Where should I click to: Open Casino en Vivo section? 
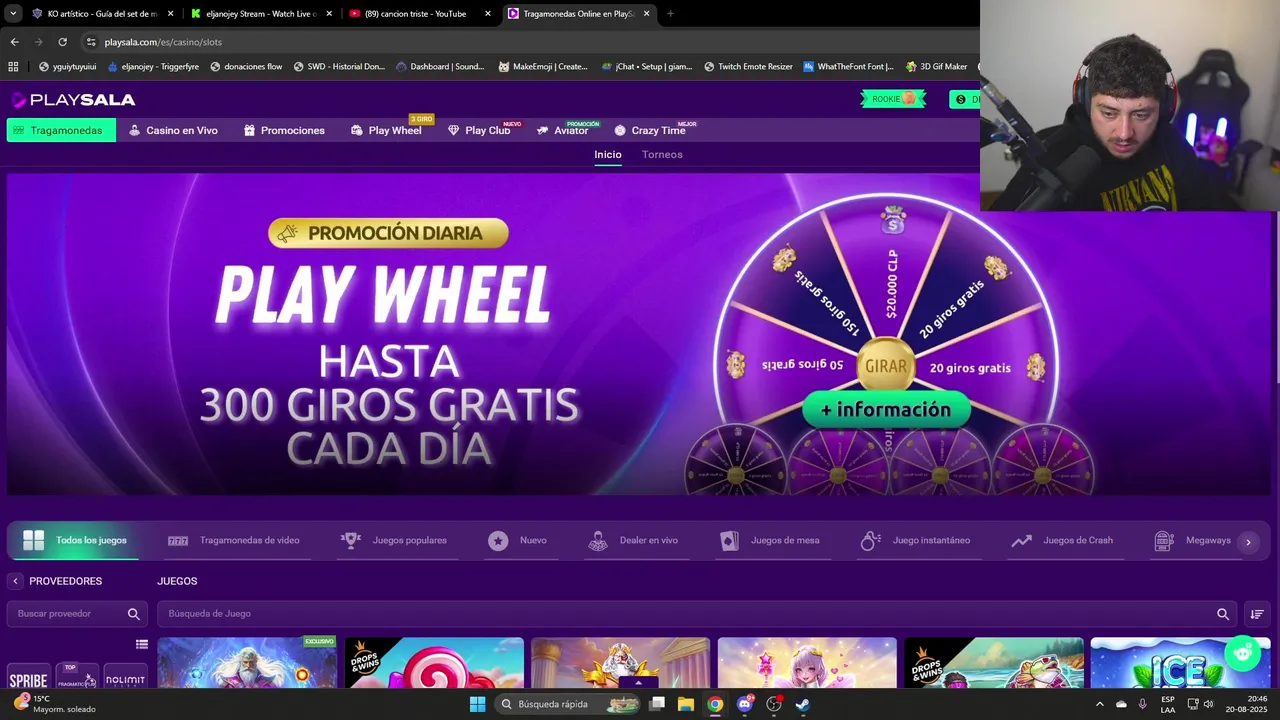click(173, 130)
